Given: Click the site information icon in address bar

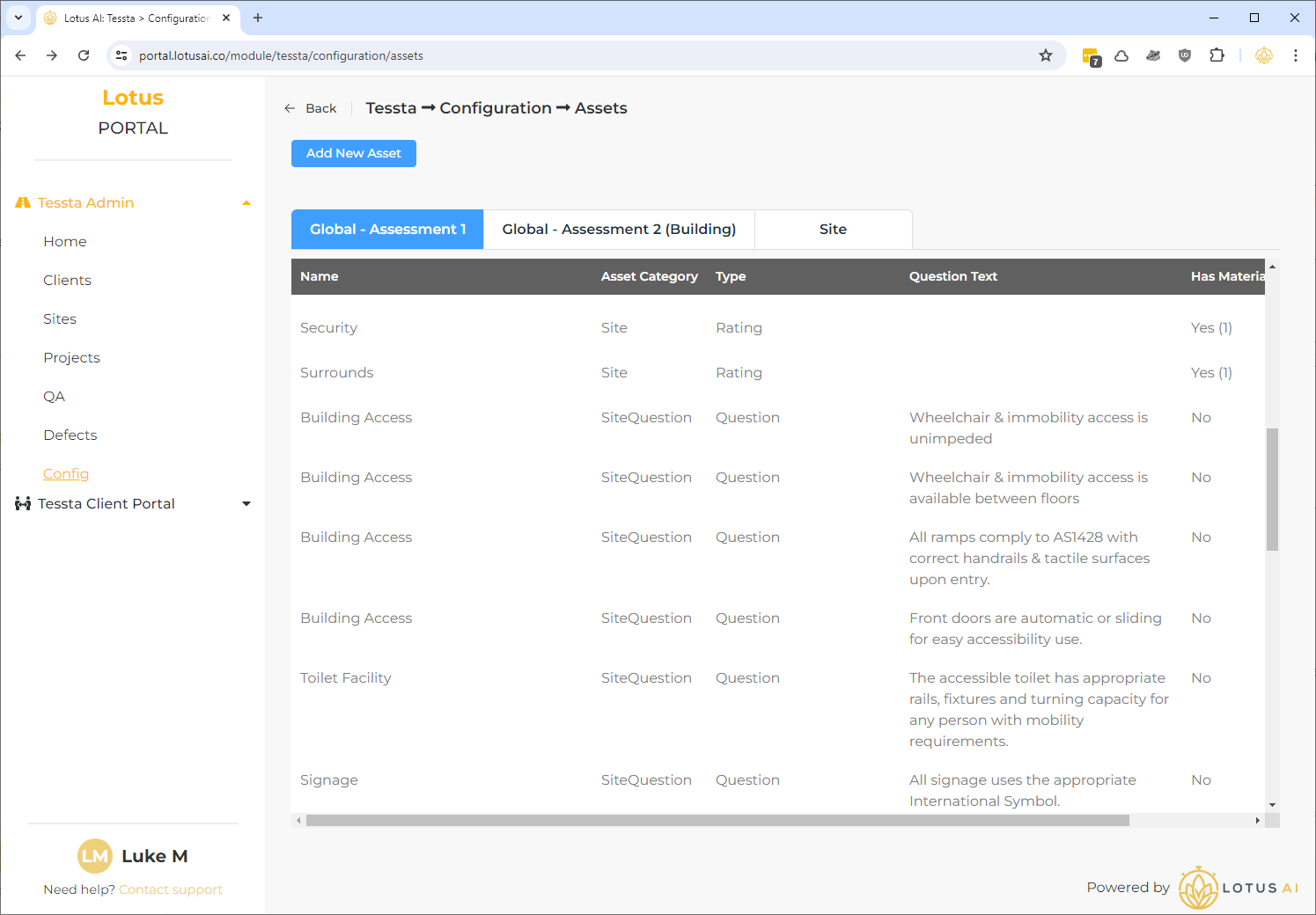Looking at the screenshot, I should (x=122, y=55).
